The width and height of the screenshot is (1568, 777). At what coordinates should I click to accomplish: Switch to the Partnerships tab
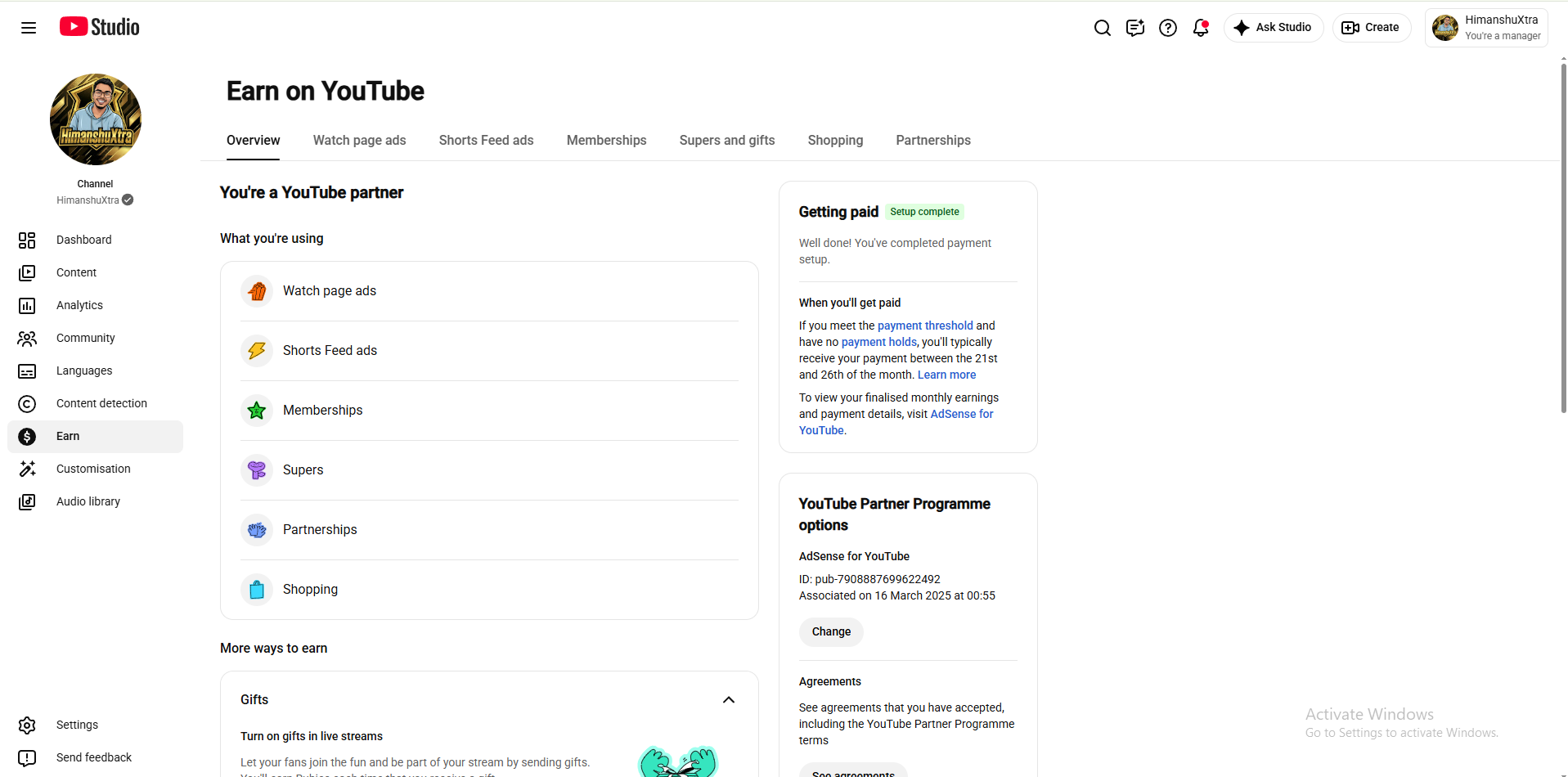click(x=933, y=141)
